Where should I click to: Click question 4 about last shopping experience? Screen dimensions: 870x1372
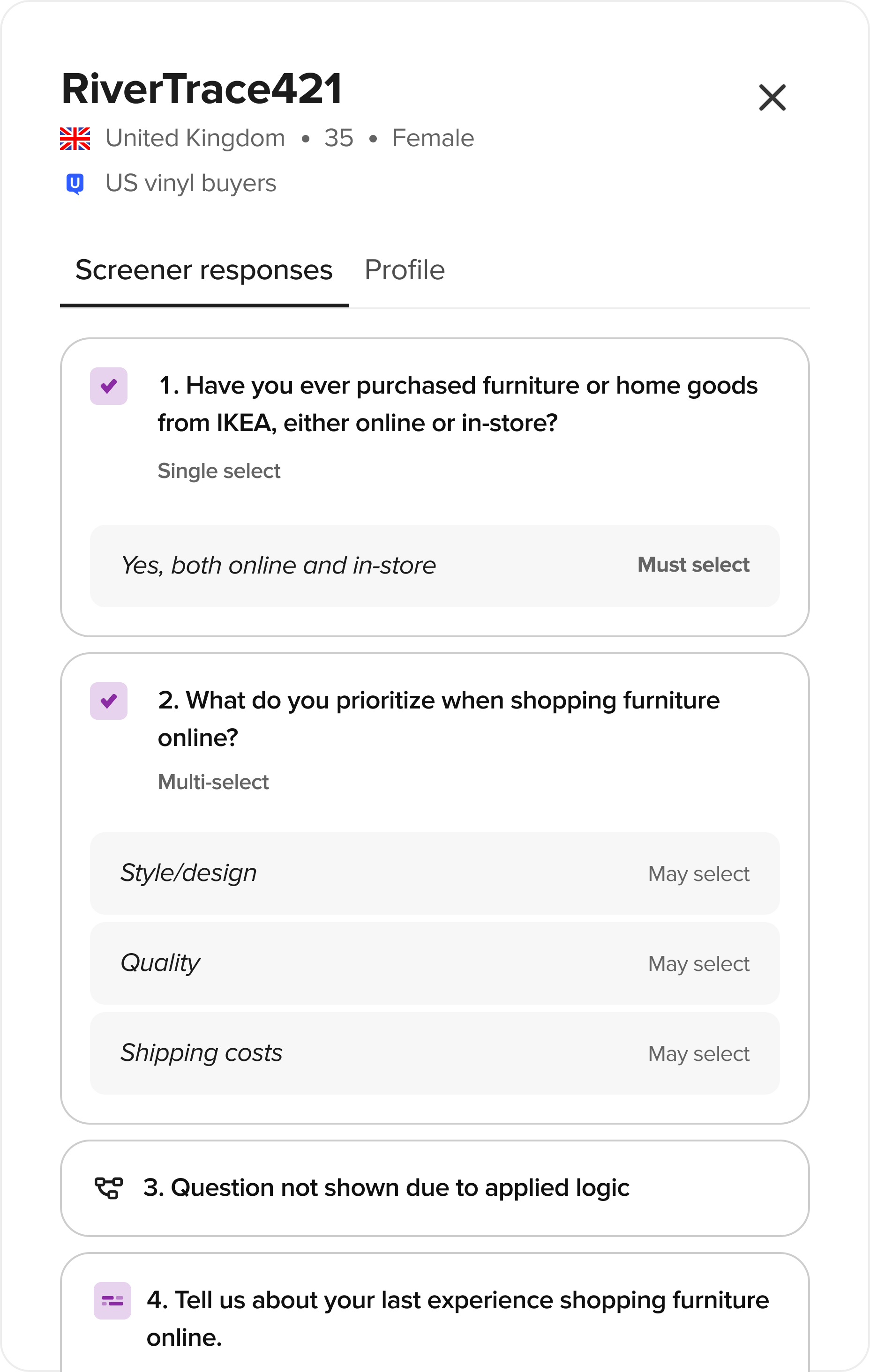click(457, 1319)
